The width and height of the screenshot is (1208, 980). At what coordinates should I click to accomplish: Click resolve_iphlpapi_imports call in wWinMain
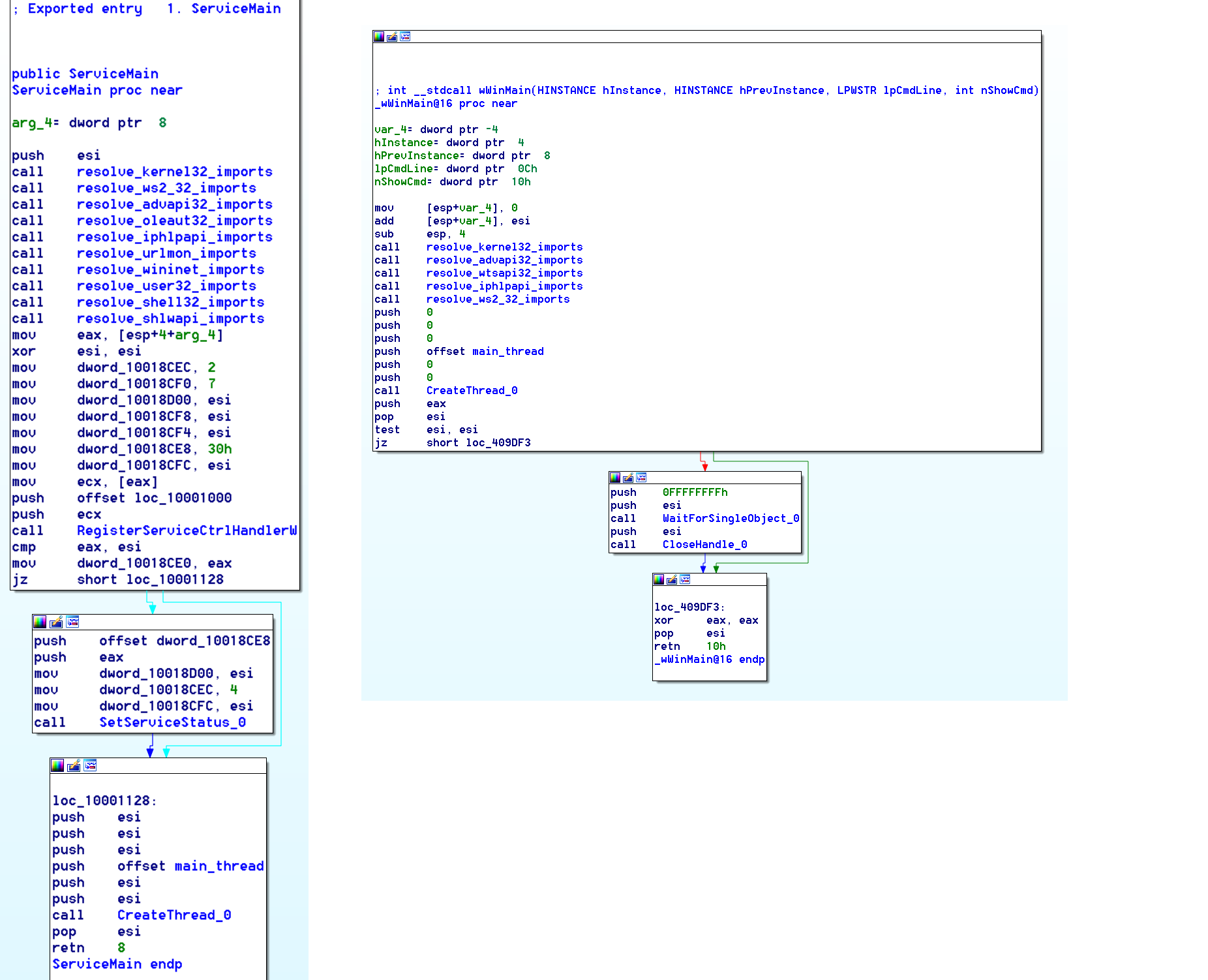click(x=505, y=286)
